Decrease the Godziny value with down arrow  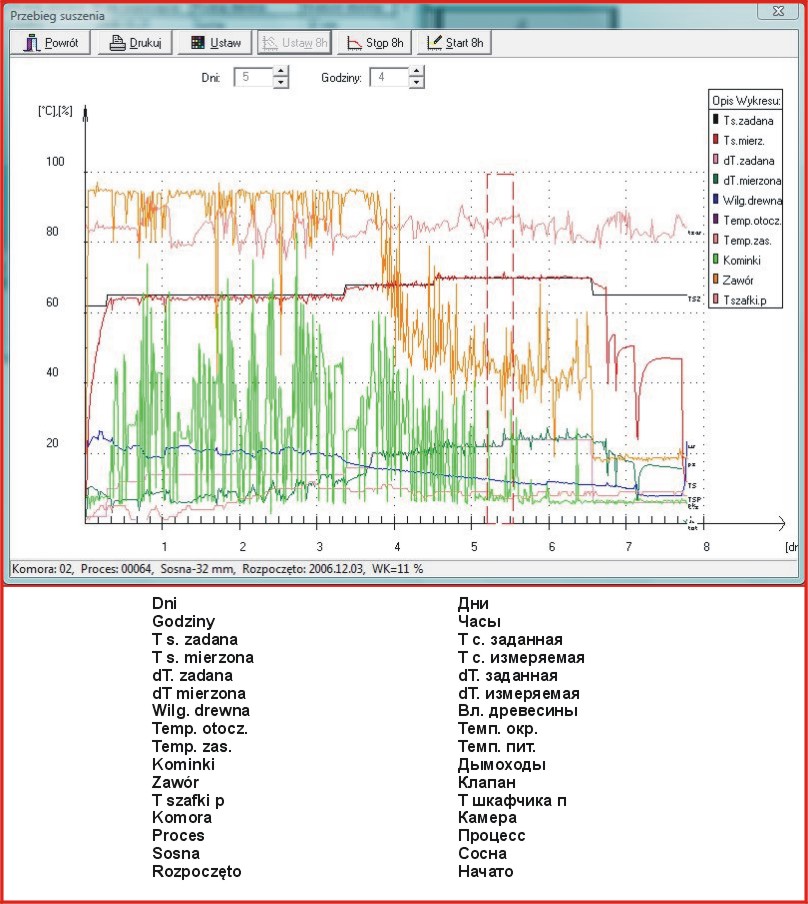[416, 82]
